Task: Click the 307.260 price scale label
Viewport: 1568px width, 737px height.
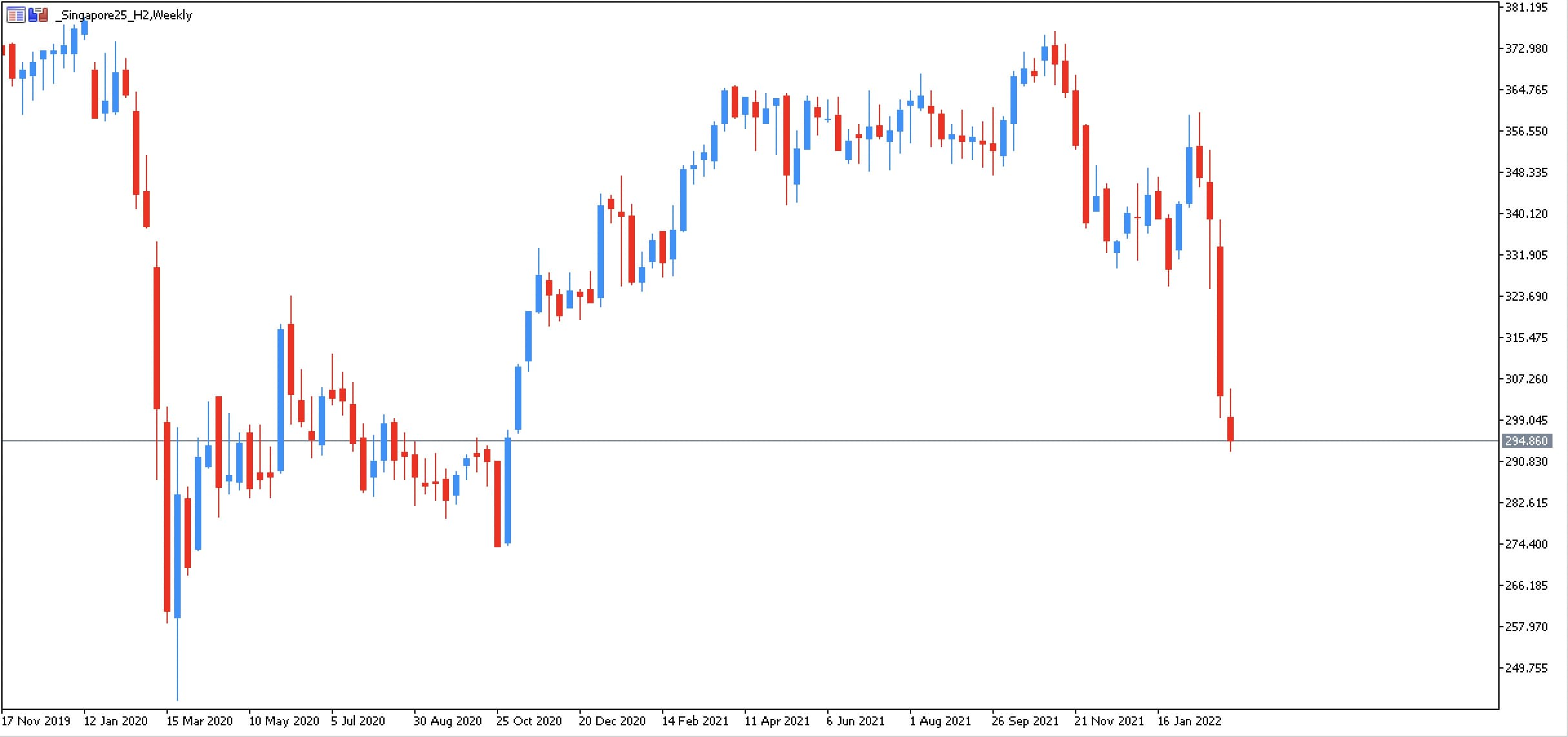Action: [x=1526, y=379]
